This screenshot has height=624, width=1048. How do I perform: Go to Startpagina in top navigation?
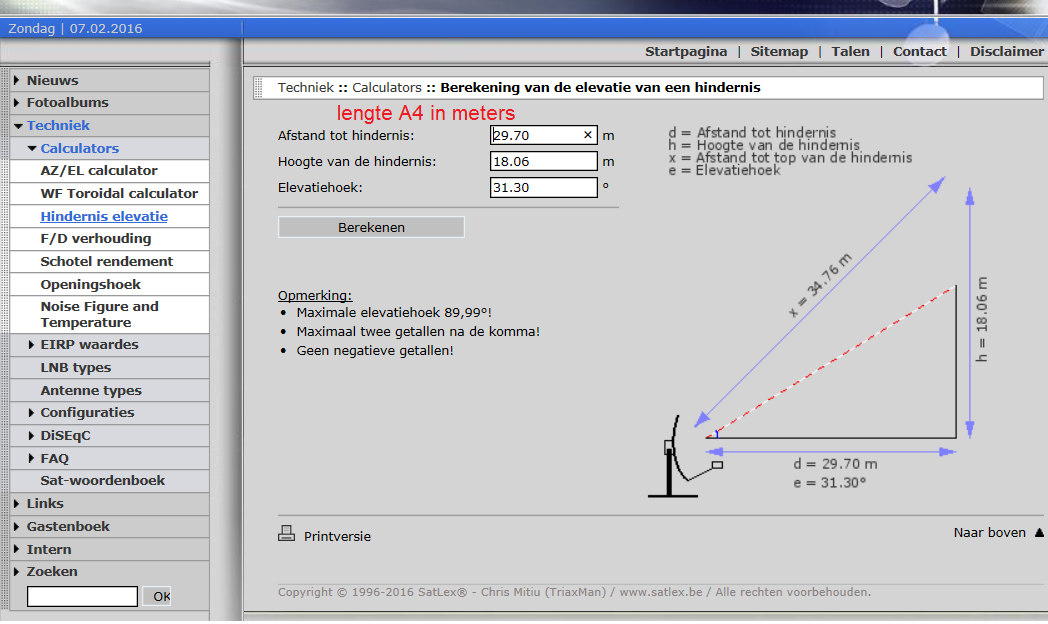click(x=686, y=51)
